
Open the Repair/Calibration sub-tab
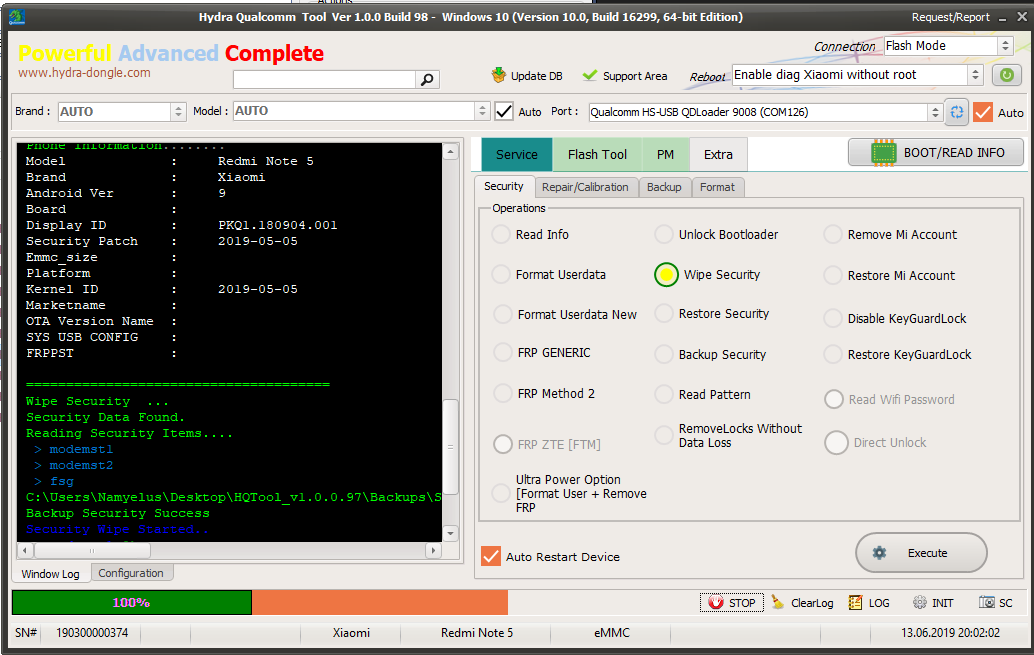click(x=585, y=187)
